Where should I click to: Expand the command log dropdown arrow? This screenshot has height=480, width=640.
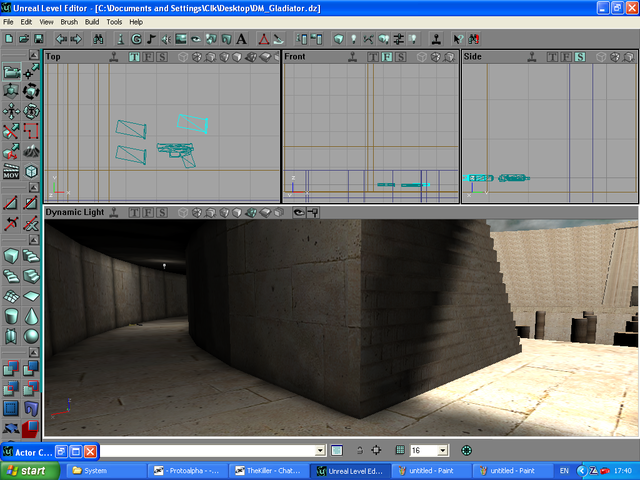click(x=320, y=451)
